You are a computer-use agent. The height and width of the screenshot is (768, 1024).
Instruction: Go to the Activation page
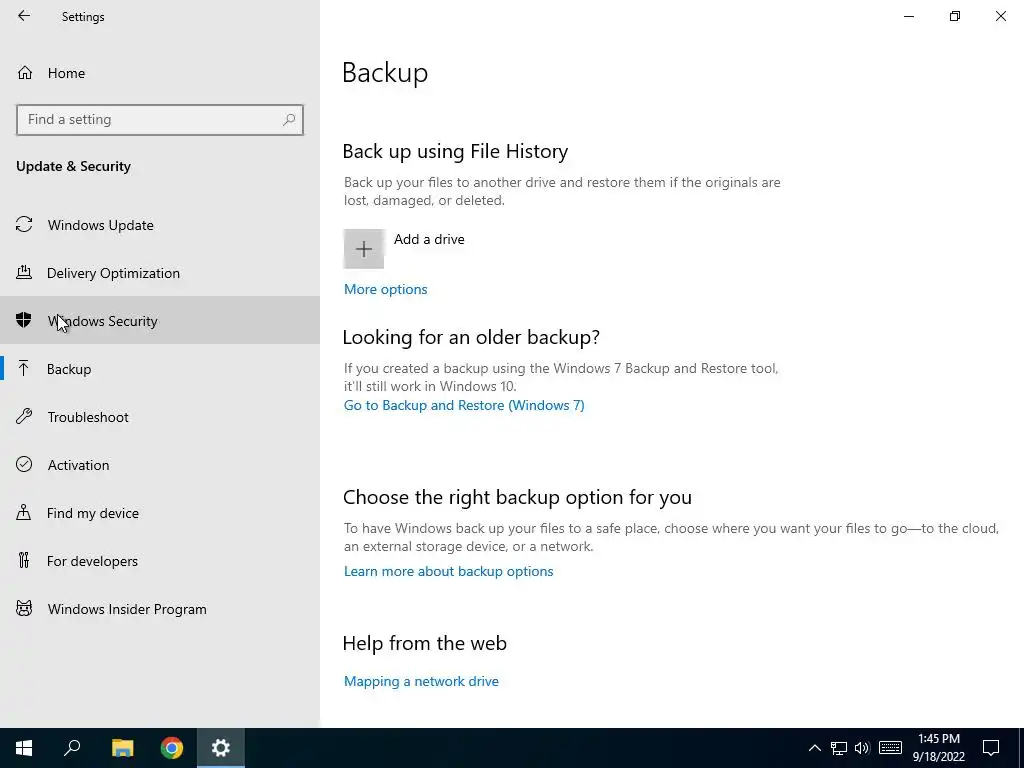160,464
